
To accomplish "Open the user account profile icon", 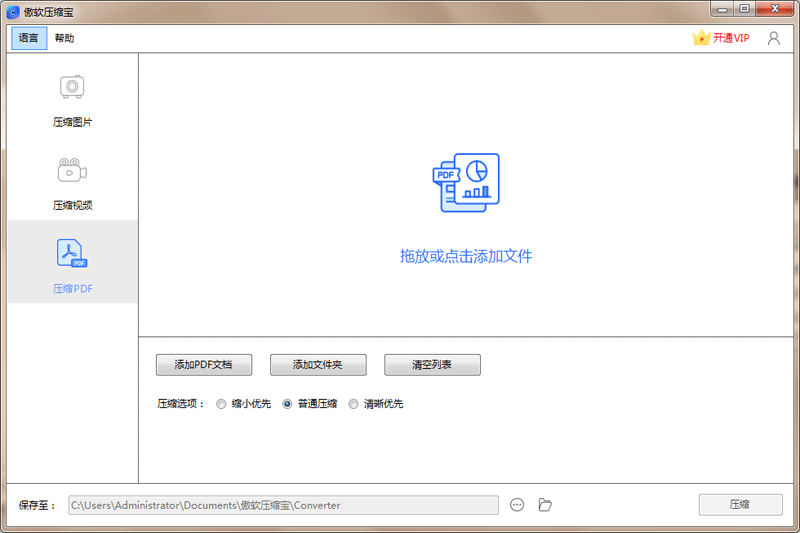I will coord(773,38).
